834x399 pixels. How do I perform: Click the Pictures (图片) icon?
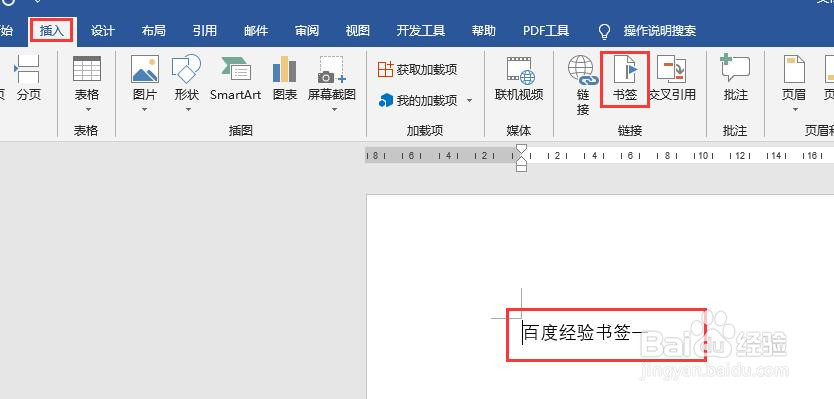[145, 69]
